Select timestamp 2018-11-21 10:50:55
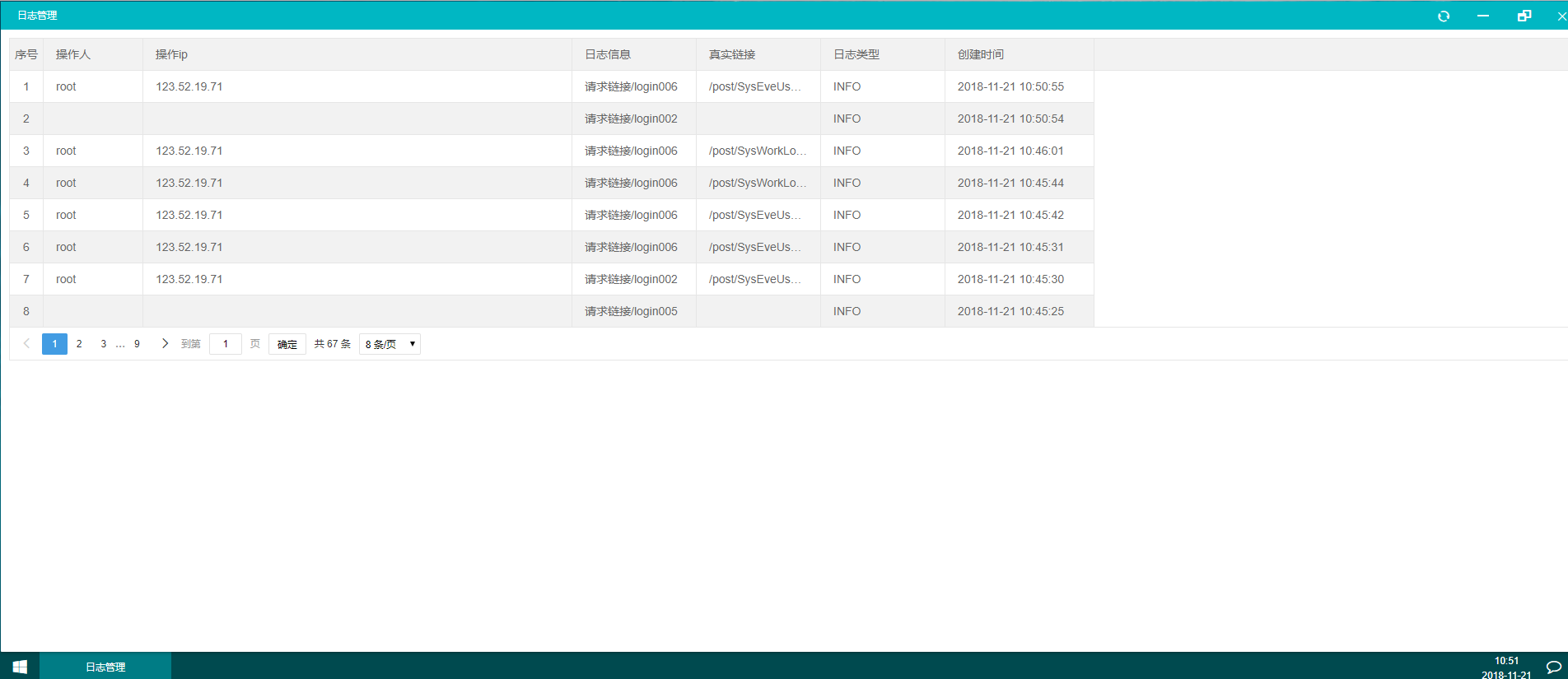This screenshot has width=1568, height=679. coord(1010,86)
